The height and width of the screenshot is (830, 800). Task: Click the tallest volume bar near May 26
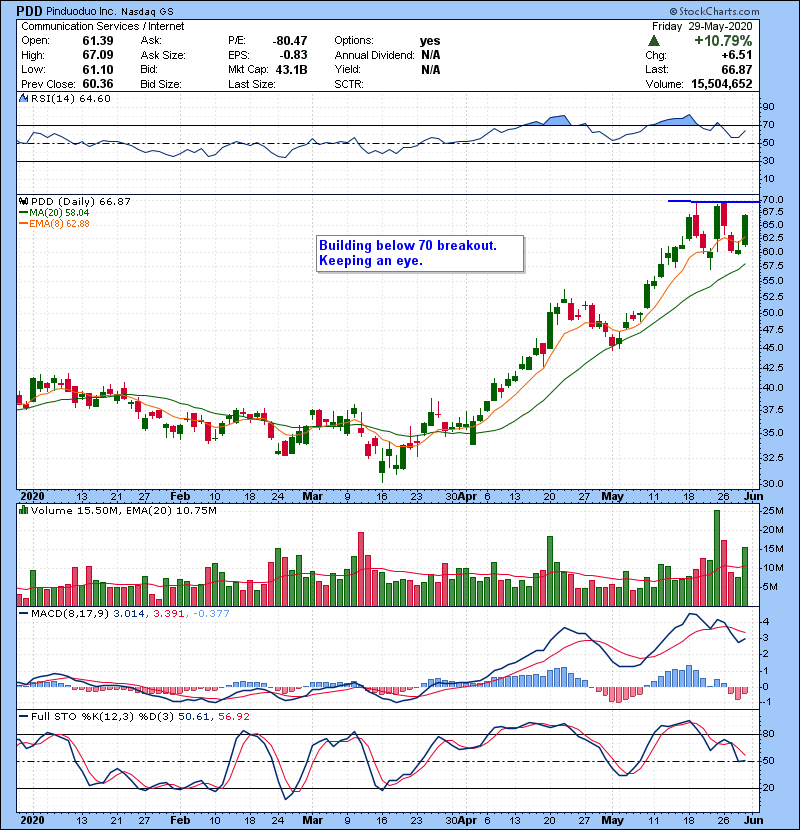(x=717, y=558)
